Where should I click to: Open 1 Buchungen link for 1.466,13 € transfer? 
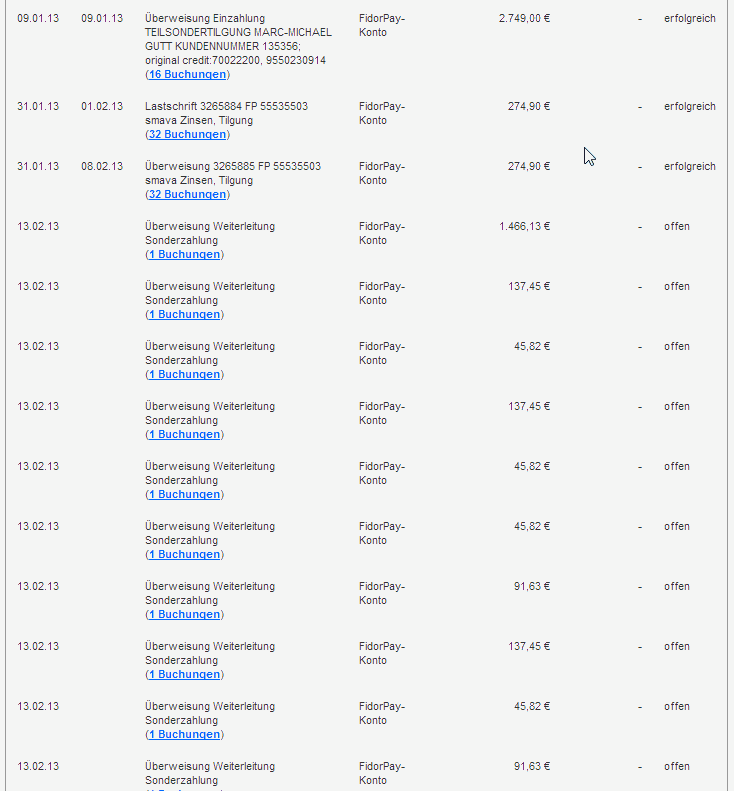coord(184,255)
